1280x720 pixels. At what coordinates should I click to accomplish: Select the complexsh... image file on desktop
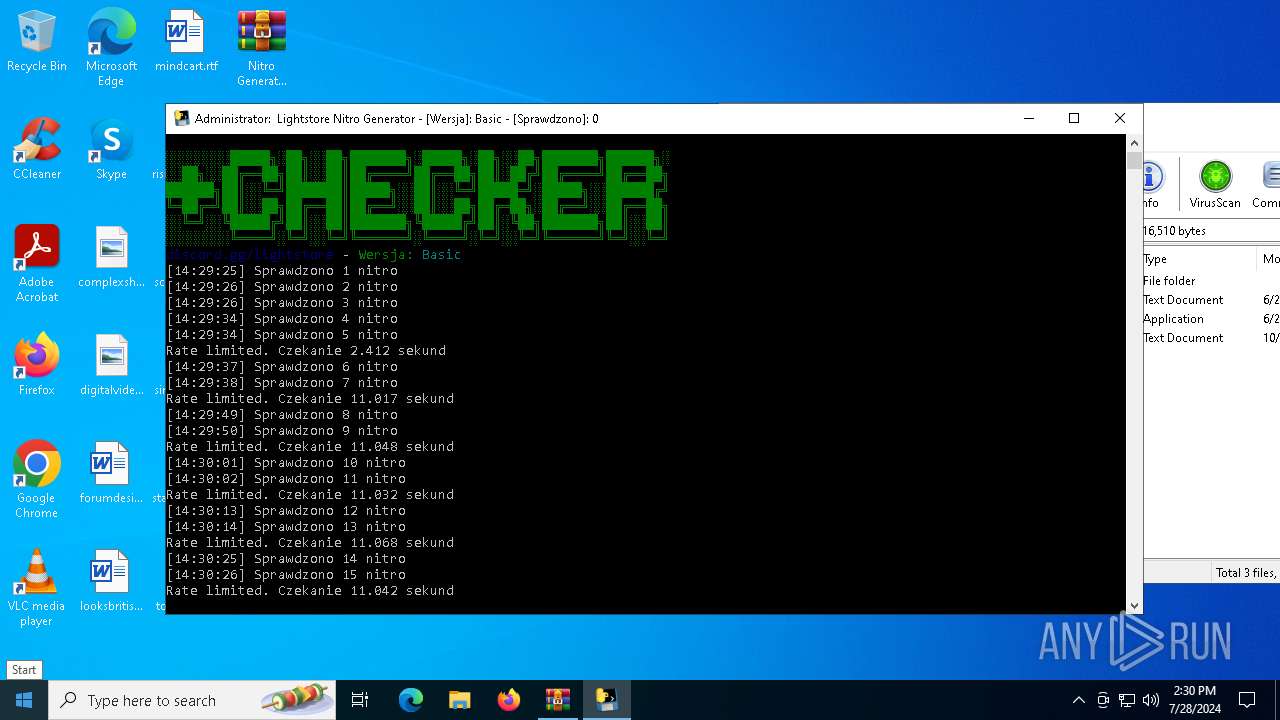point(111,258)
